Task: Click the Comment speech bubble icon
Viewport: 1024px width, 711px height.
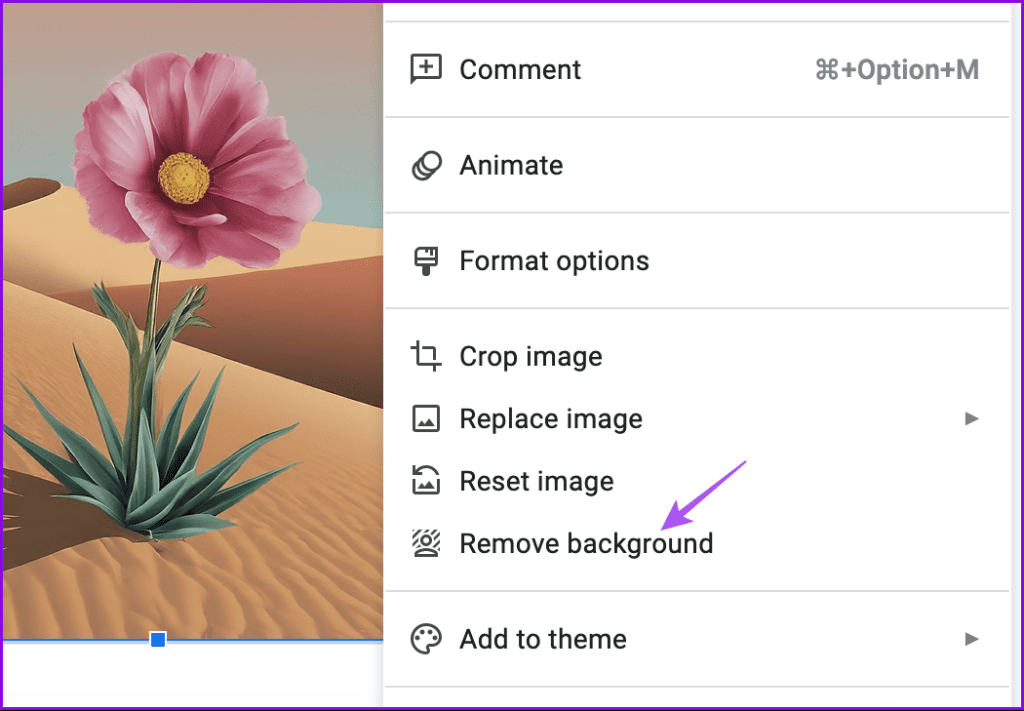Action: [426, 69]
